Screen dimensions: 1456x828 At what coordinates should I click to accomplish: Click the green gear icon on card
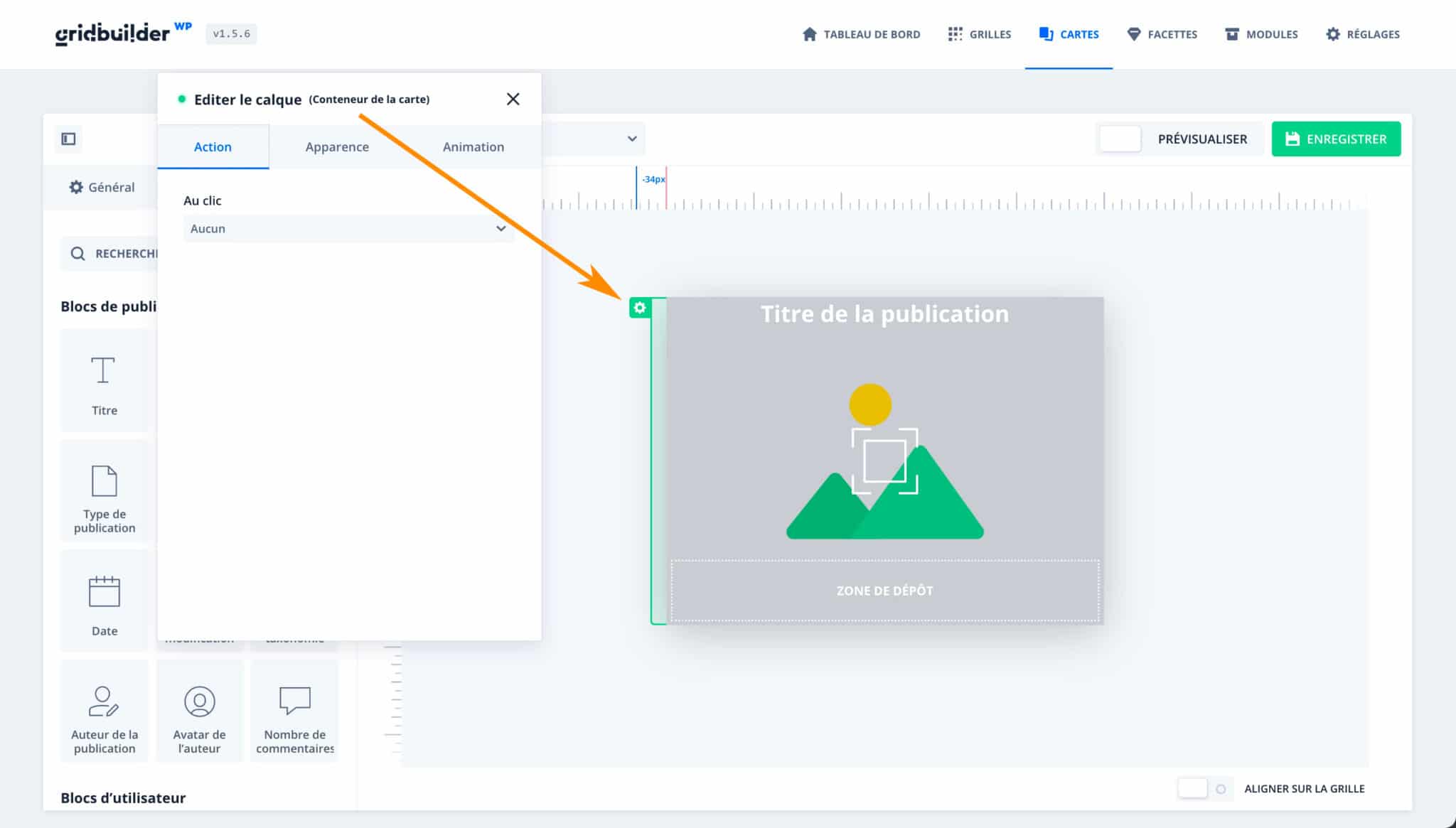pos(640,308)
